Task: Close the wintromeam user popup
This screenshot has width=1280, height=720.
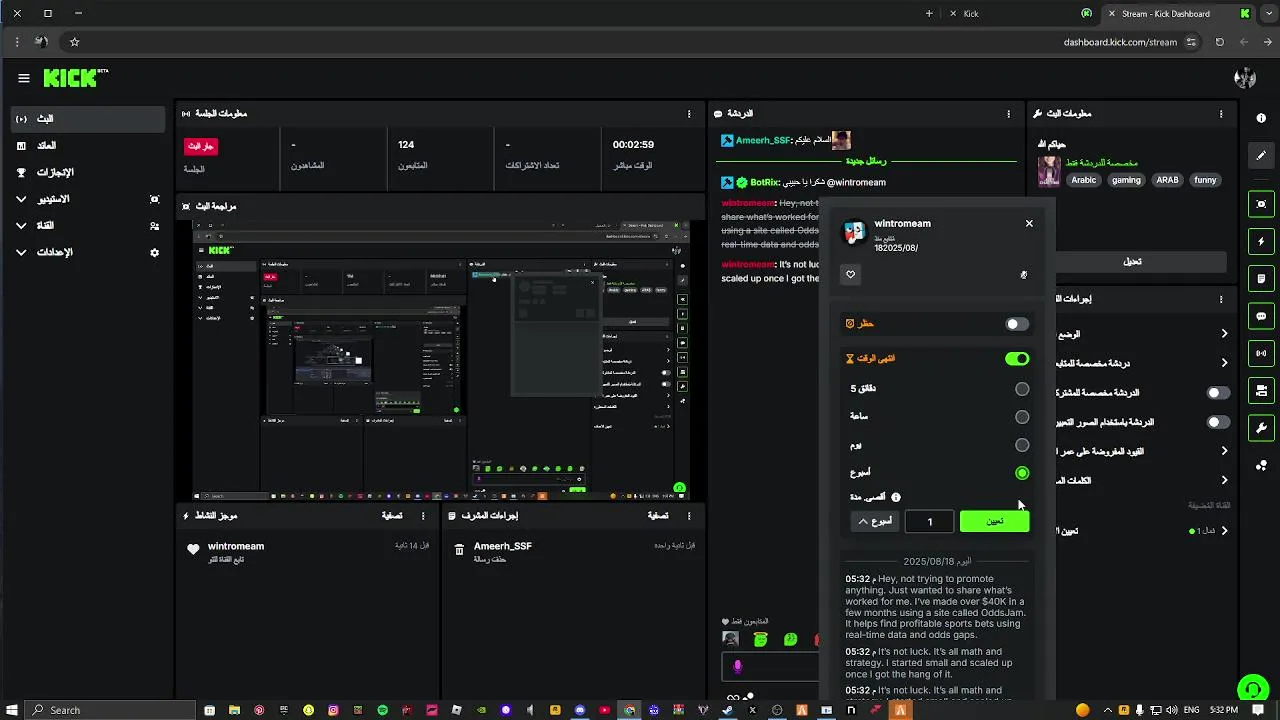Action: [x=1029, y=224]
